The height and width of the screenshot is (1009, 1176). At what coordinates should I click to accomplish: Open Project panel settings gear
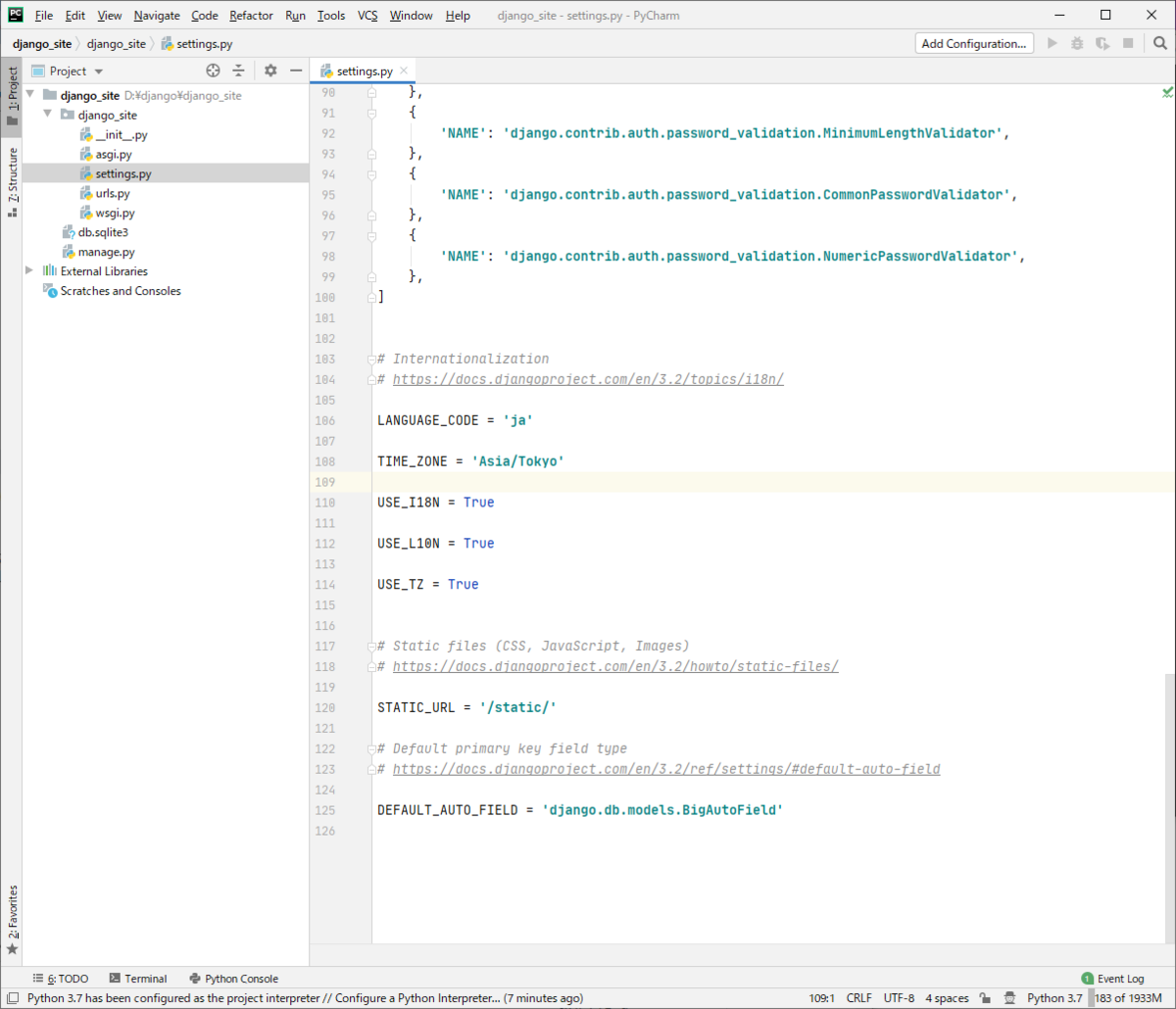(270, 71)
